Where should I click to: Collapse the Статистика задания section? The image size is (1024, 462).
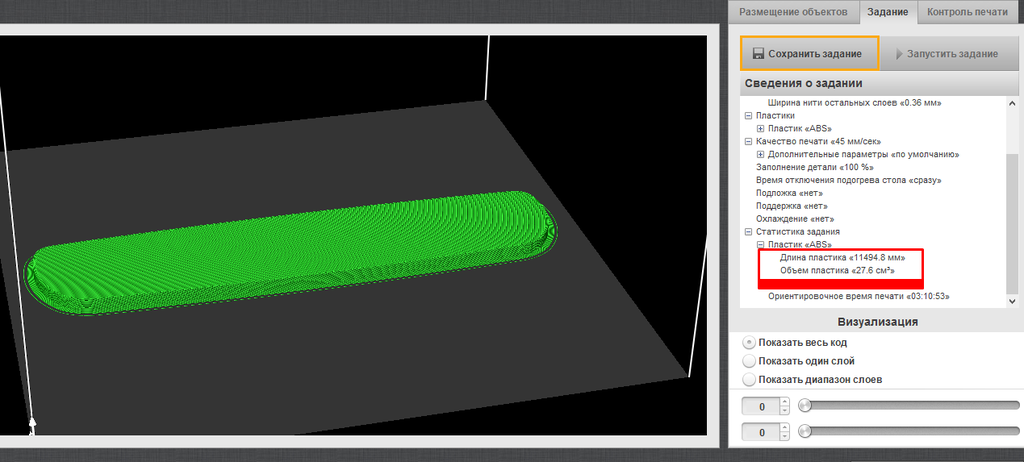[x=748, y=232]
